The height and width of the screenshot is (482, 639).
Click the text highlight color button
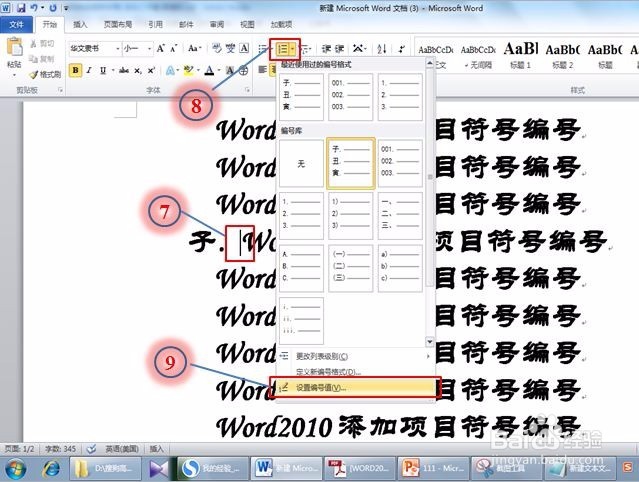point(188,71)
